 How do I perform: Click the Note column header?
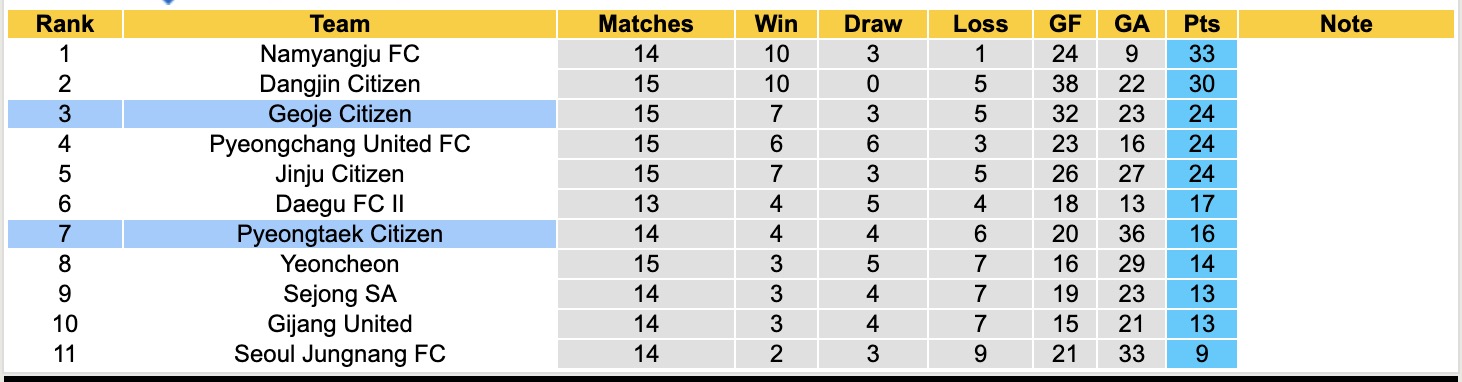click(1346, 24)
